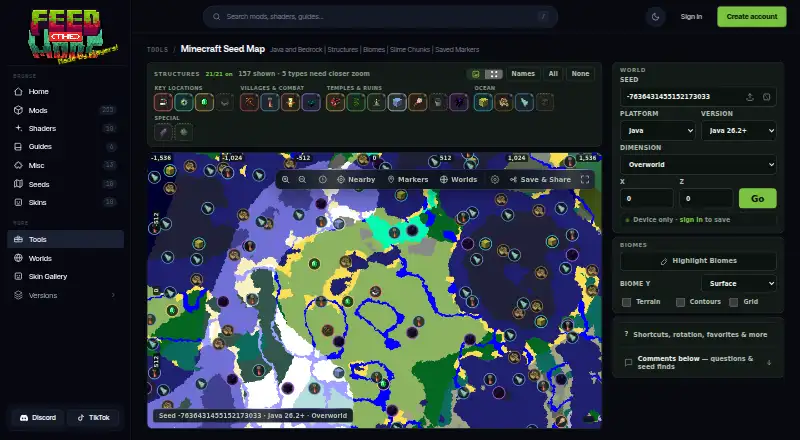Viewport: 800px width, 440px height.
Task: Enable the Contours checkbox
Action: coord(680,302)
